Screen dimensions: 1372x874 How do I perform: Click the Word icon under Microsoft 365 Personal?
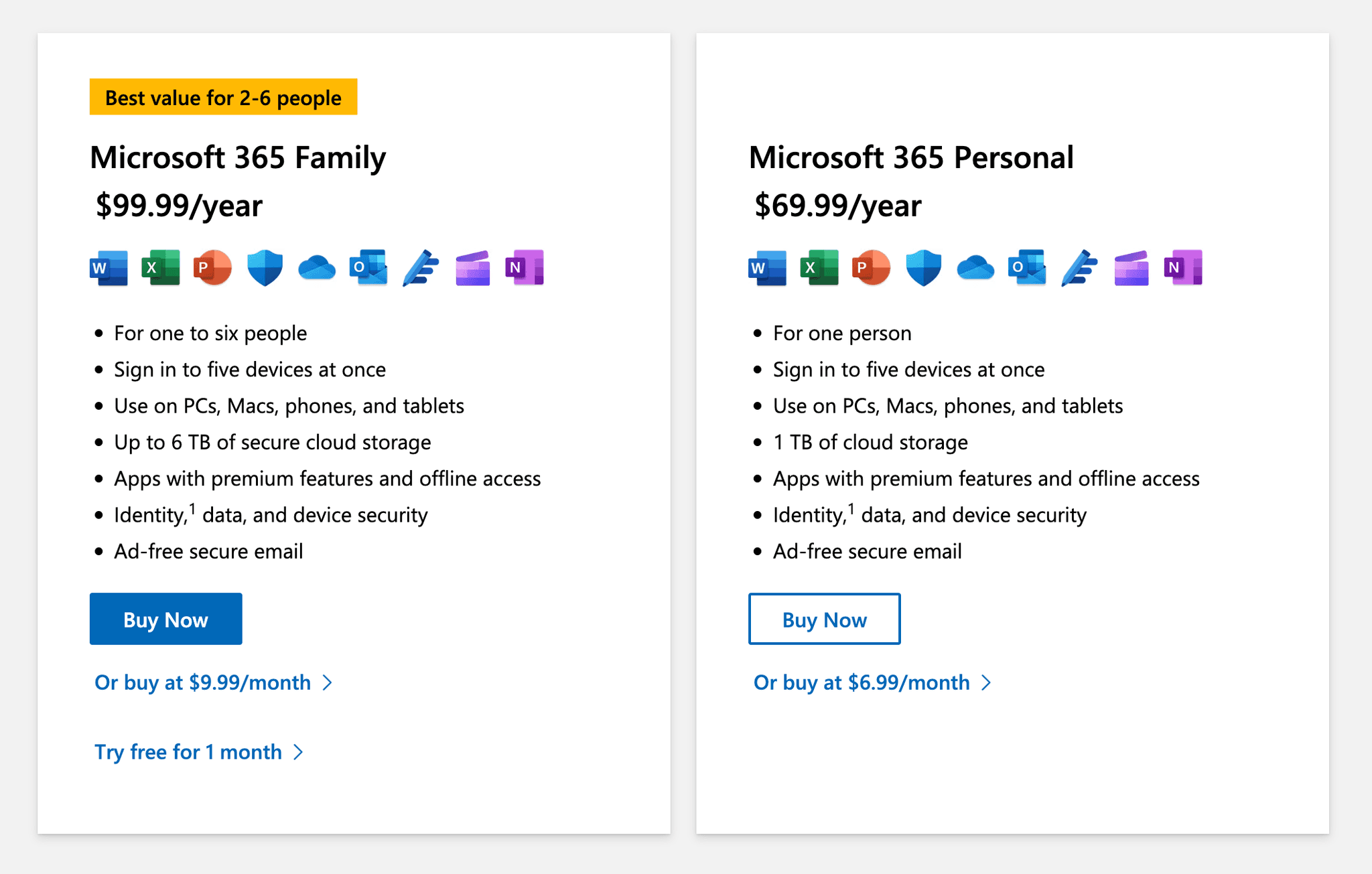click(767, 267)
